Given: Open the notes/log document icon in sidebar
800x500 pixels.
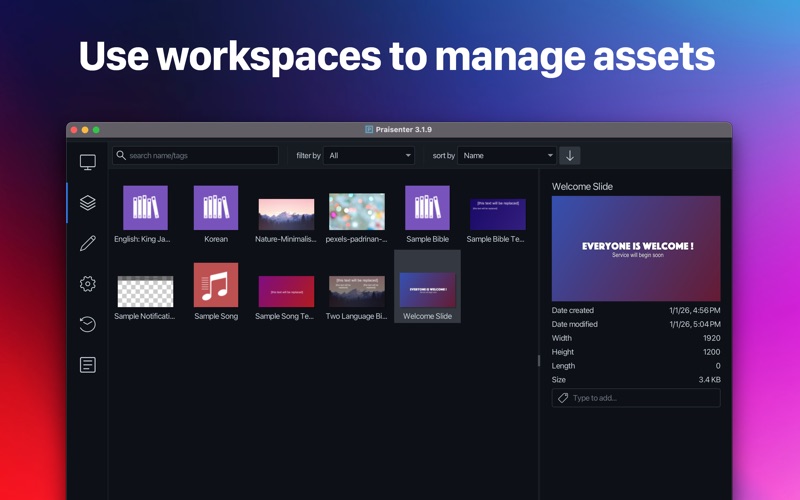Looking at the screenshot, I should 88,365.
